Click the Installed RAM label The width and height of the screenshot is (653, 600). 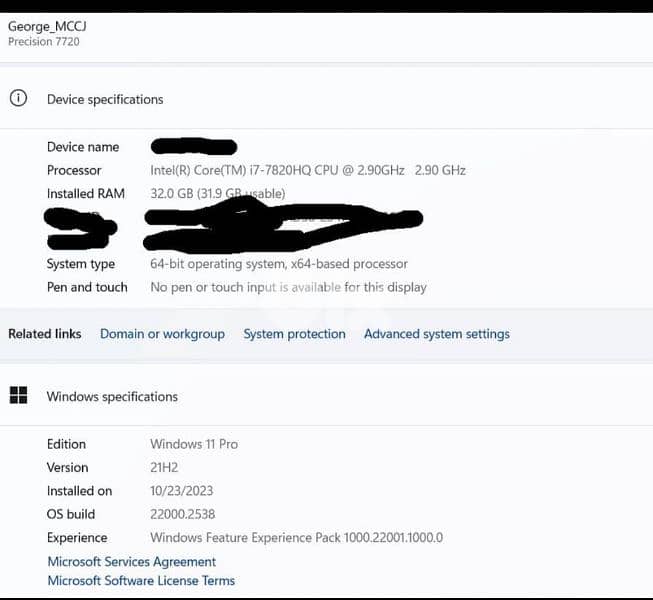click(86, 194)
